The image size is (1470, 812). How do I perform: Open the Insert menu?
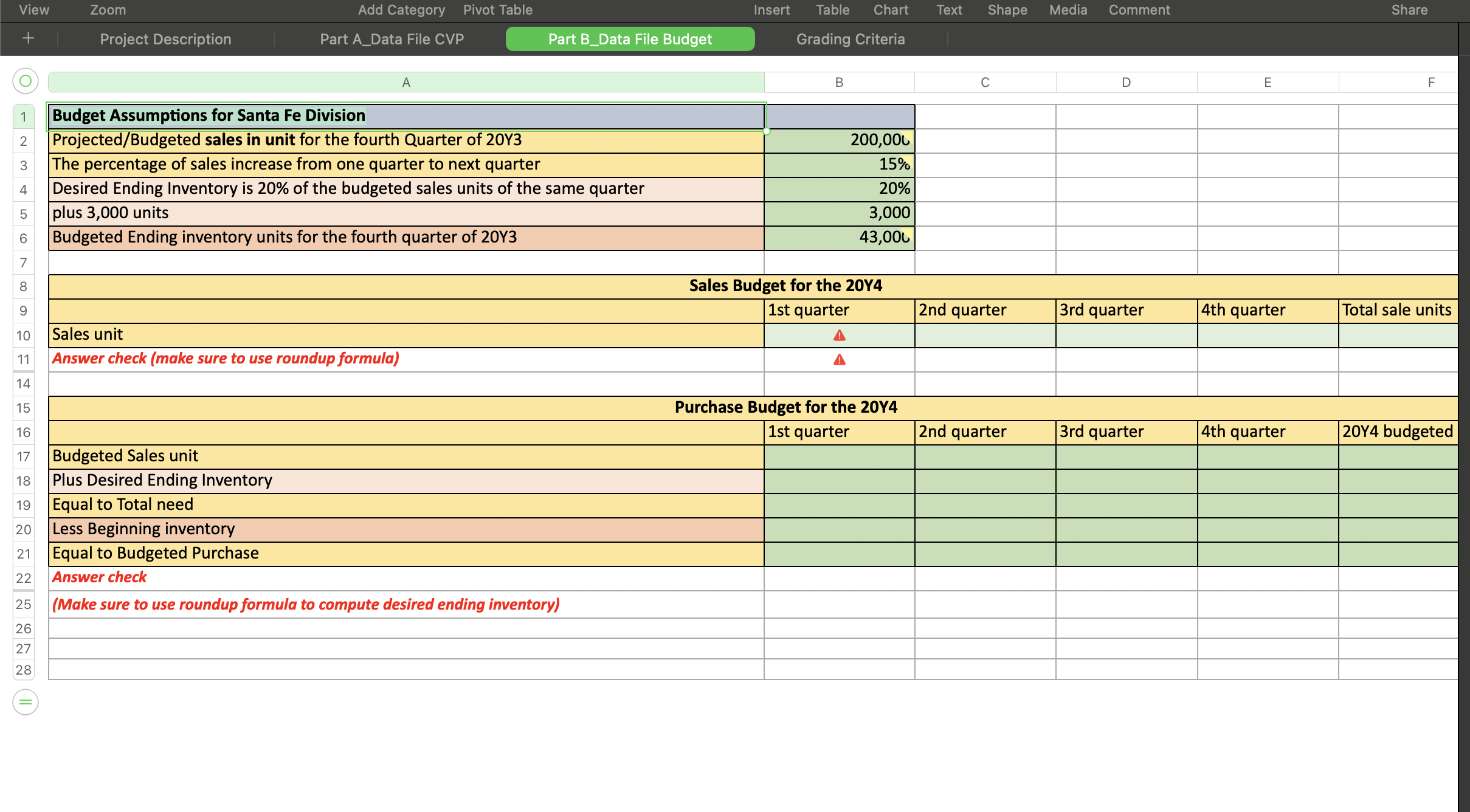coord(771,9)
